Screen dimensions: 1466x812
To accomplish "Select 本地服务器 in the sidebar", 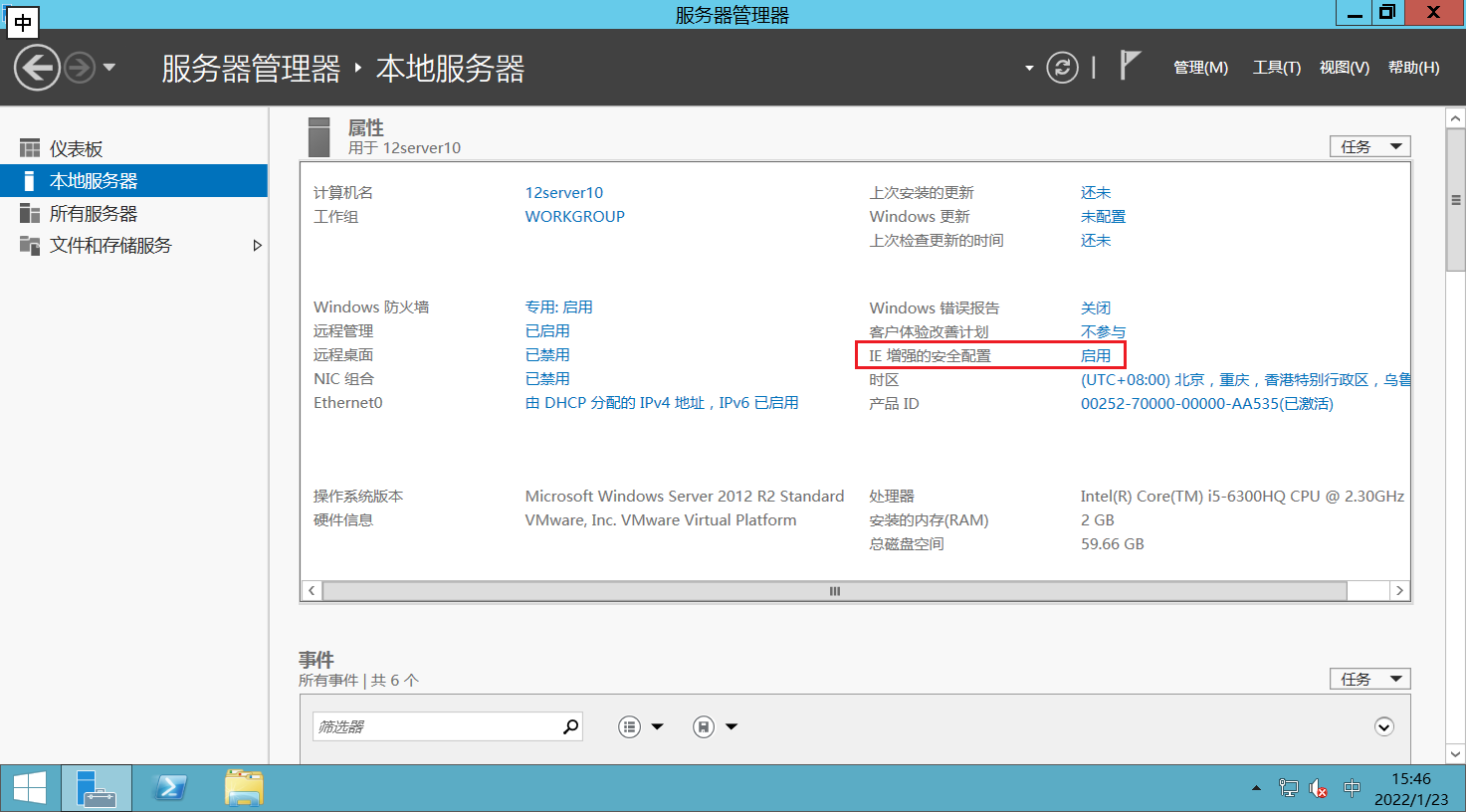I will coord(133,181).
